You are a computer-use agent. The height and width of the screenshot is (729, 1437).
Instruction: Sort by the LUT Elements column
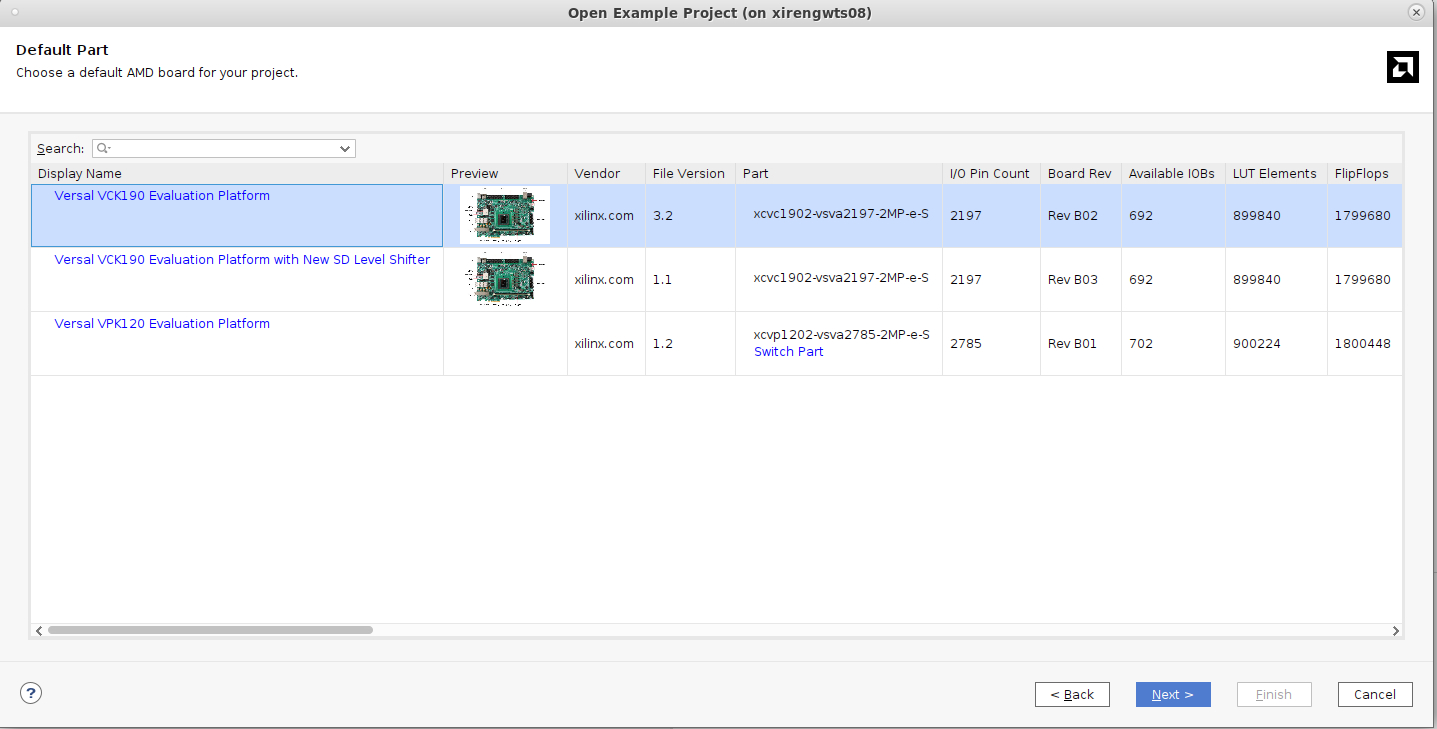click(1274, 173)
